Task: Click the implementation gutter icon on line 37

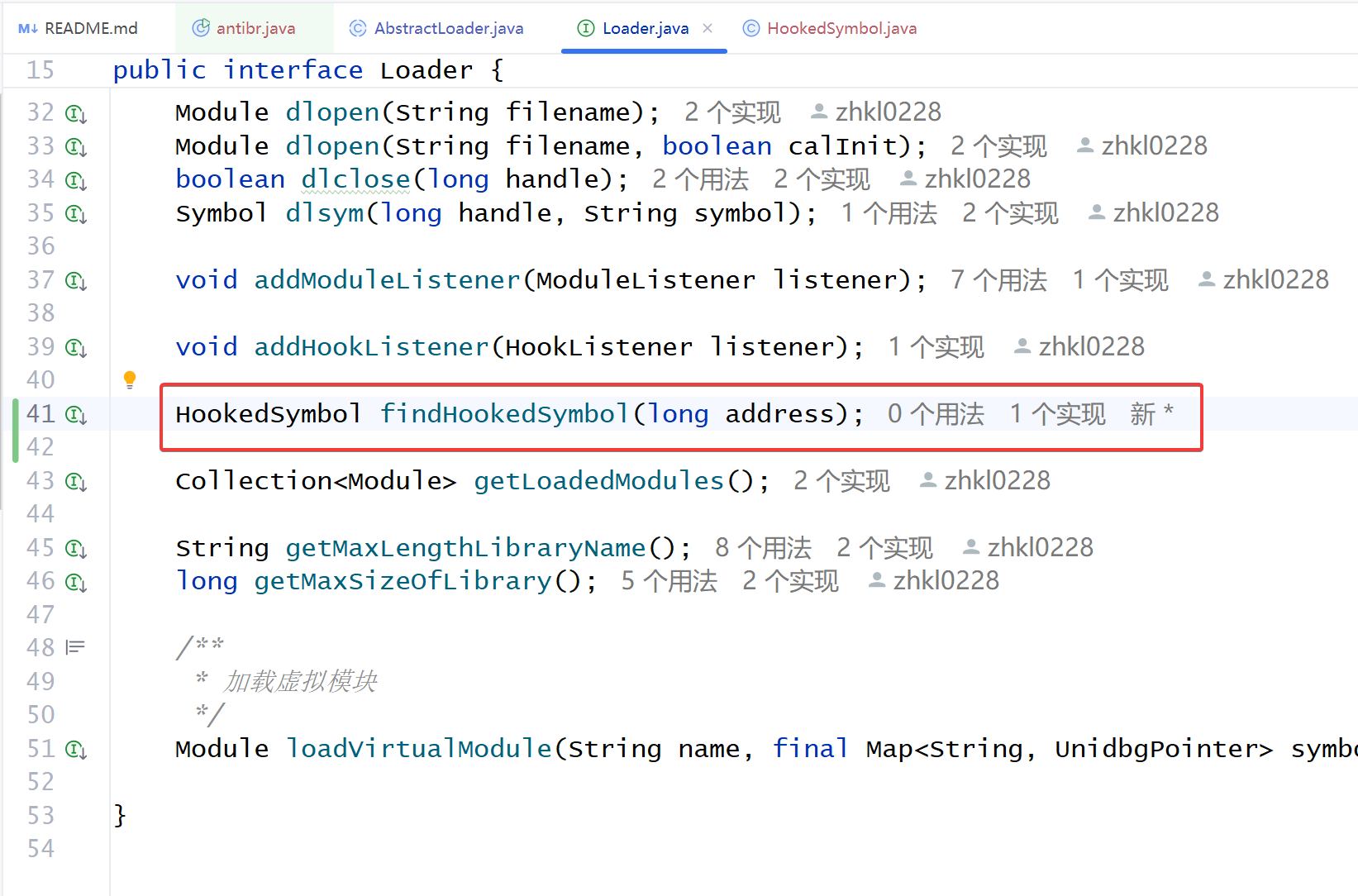Action: click(76, 281)
